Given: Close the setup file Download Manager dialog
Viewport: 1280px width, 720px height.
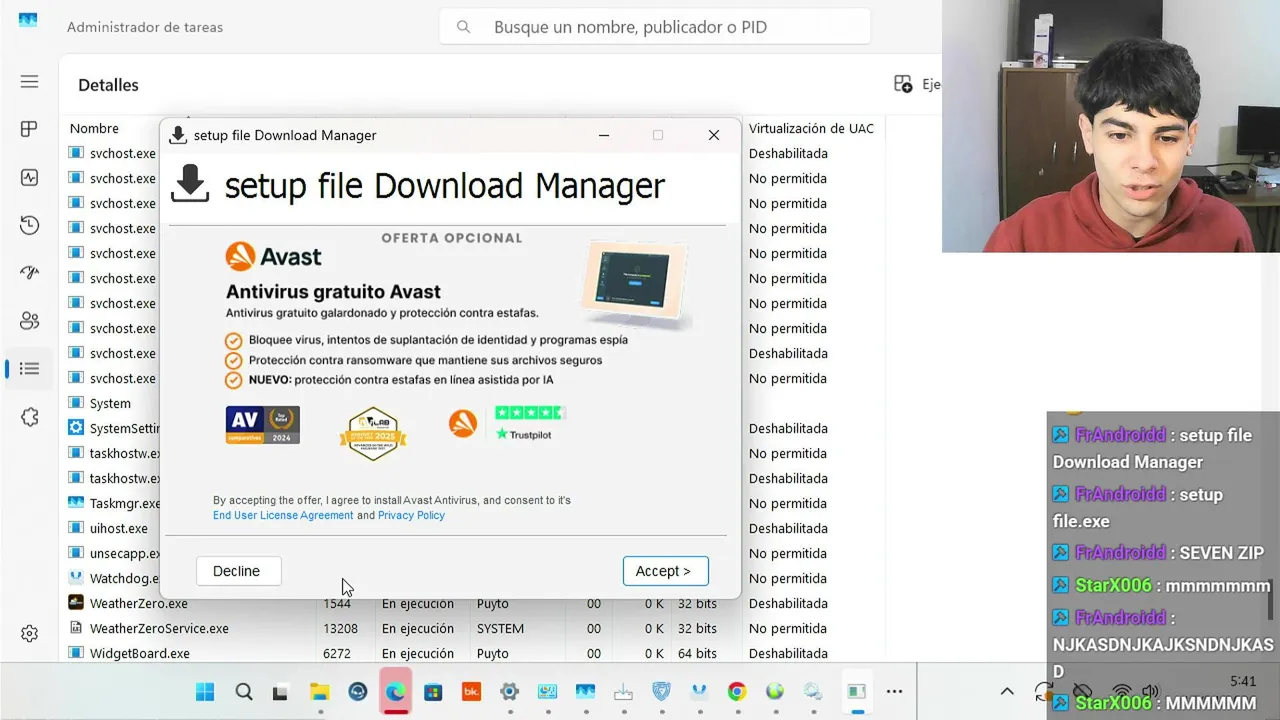Looking at the screenshot, I should [x=713, y=135].
